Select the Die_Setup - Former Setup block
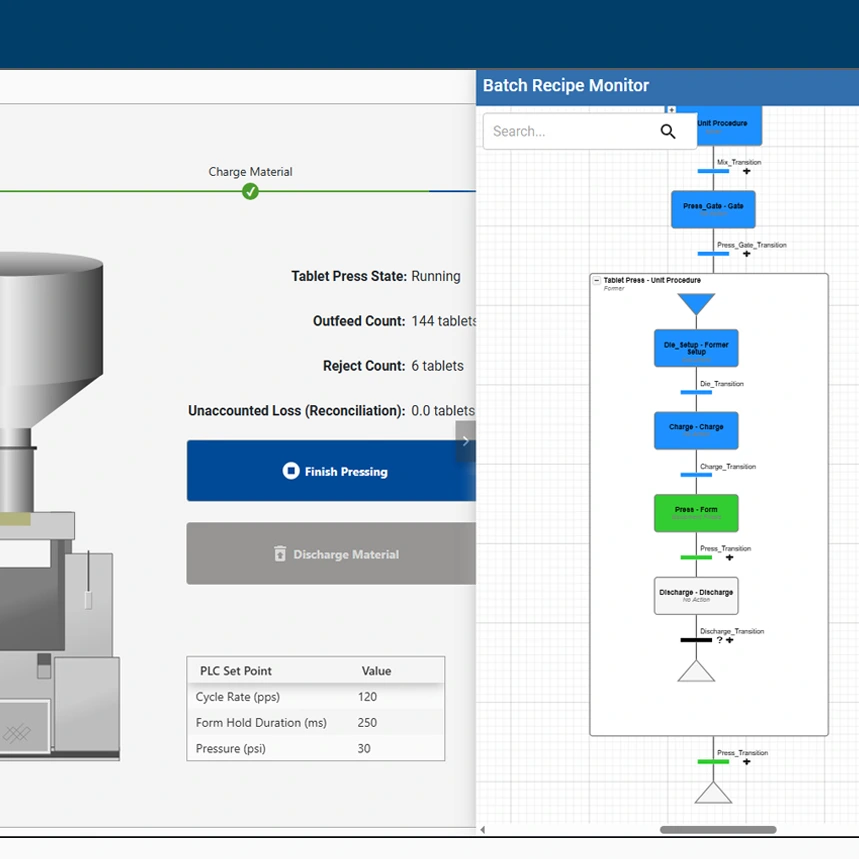This screenshot has height=859, width=859. point(696,348)
